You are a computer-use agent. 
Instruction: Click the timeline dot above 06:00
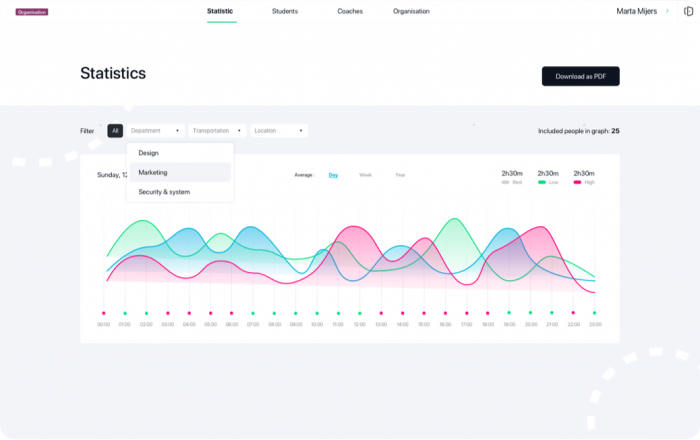click(x=231, y=313)
